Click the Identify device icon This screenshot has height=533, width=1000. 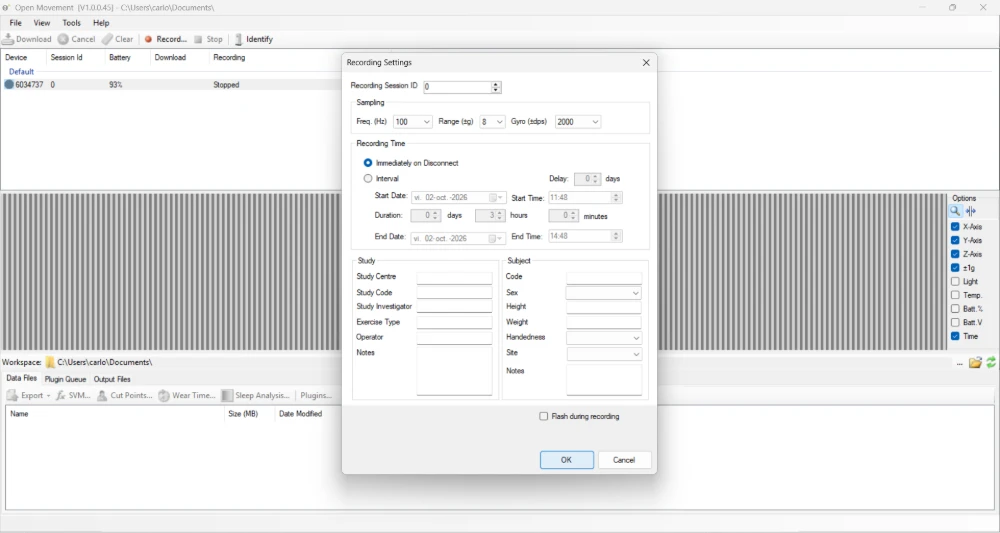click(239, 39)
